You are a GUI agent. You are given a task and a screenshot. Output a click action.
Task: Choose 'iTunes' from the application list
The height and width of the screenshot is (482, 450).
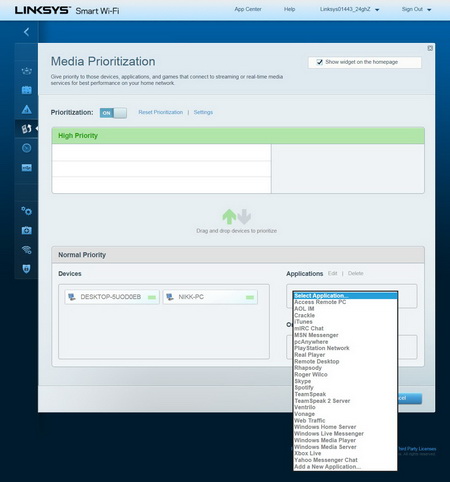coord(345,322)
